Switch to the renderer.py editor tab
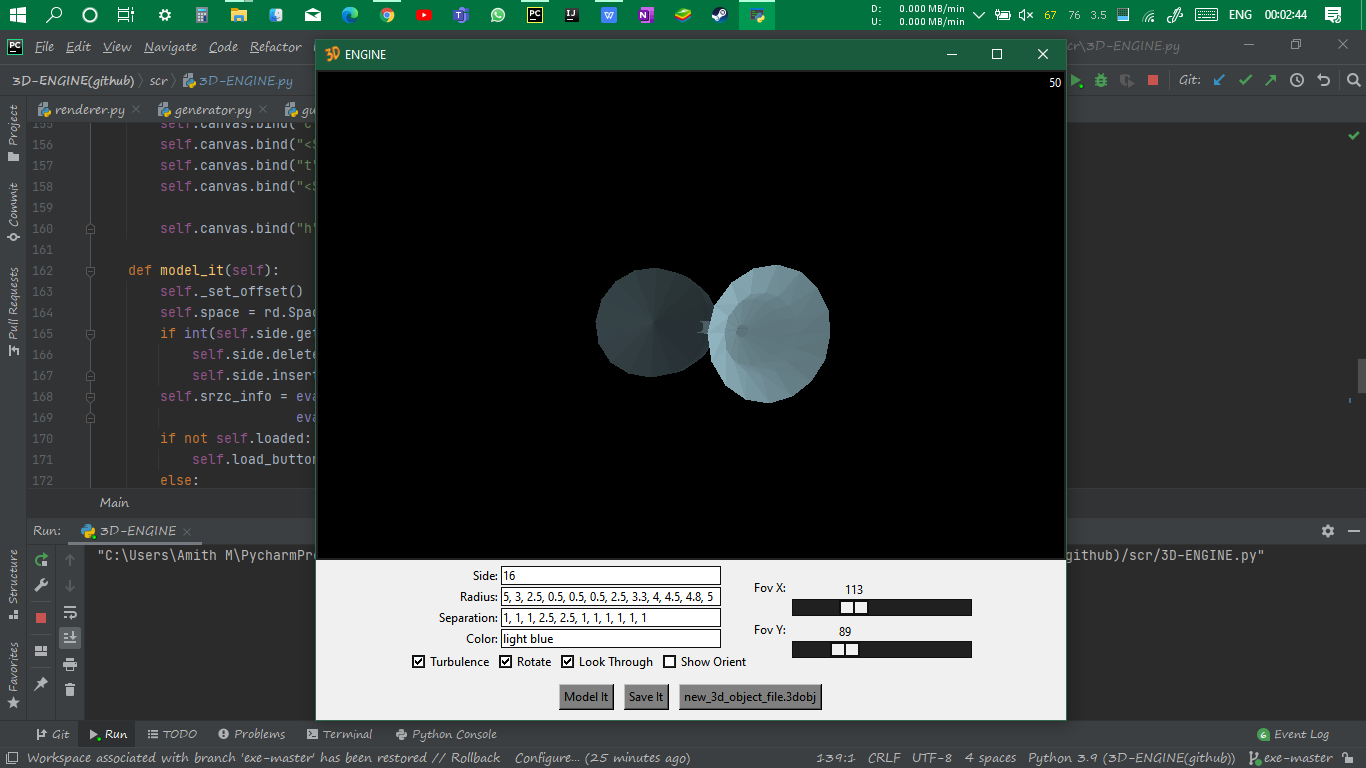The image size is (1366, 768). [x=90, y=110]
